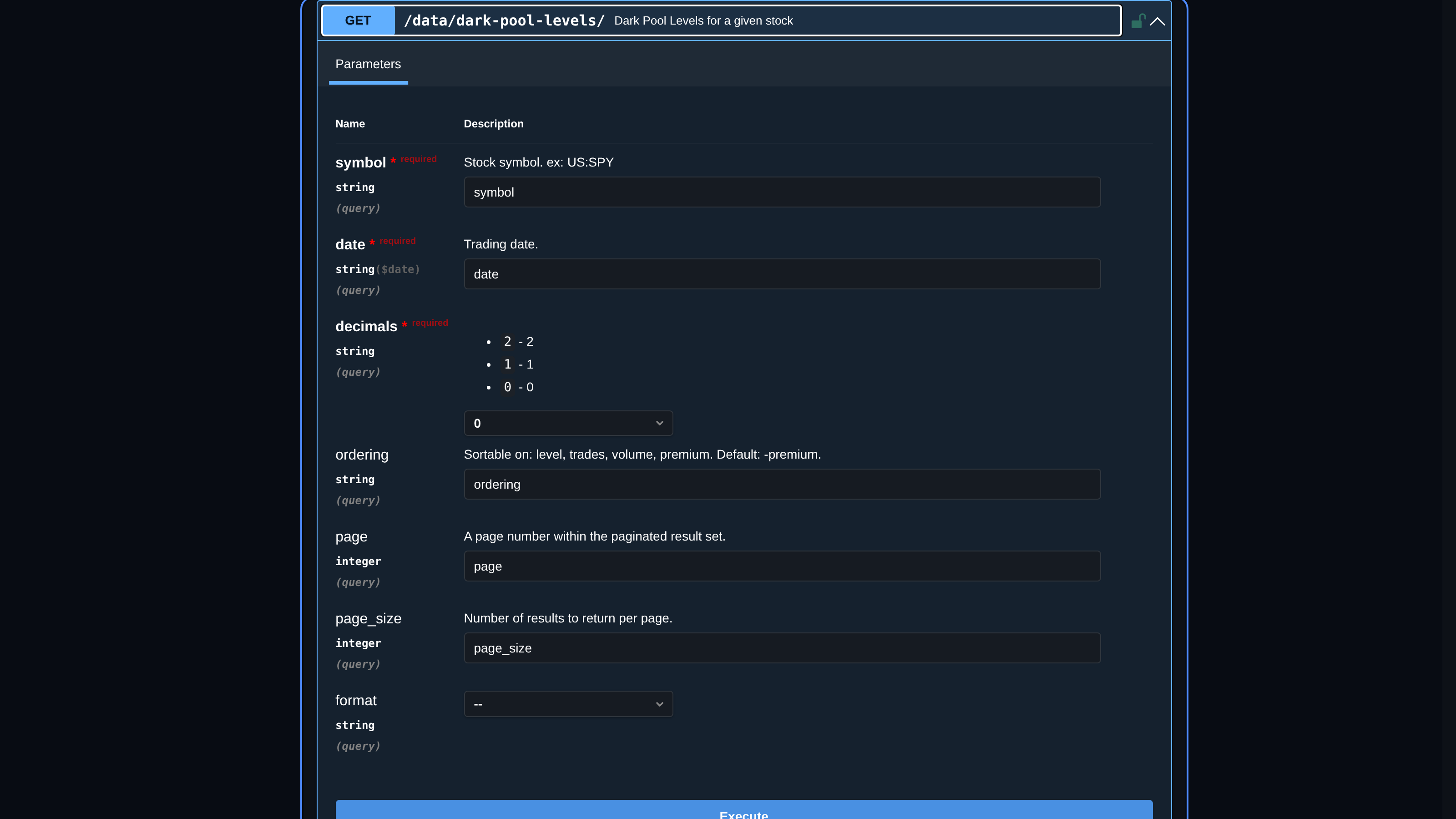Open the format dropdown
The height and width of the screenshot is (819, 1456).
click(x=568, y=704)
